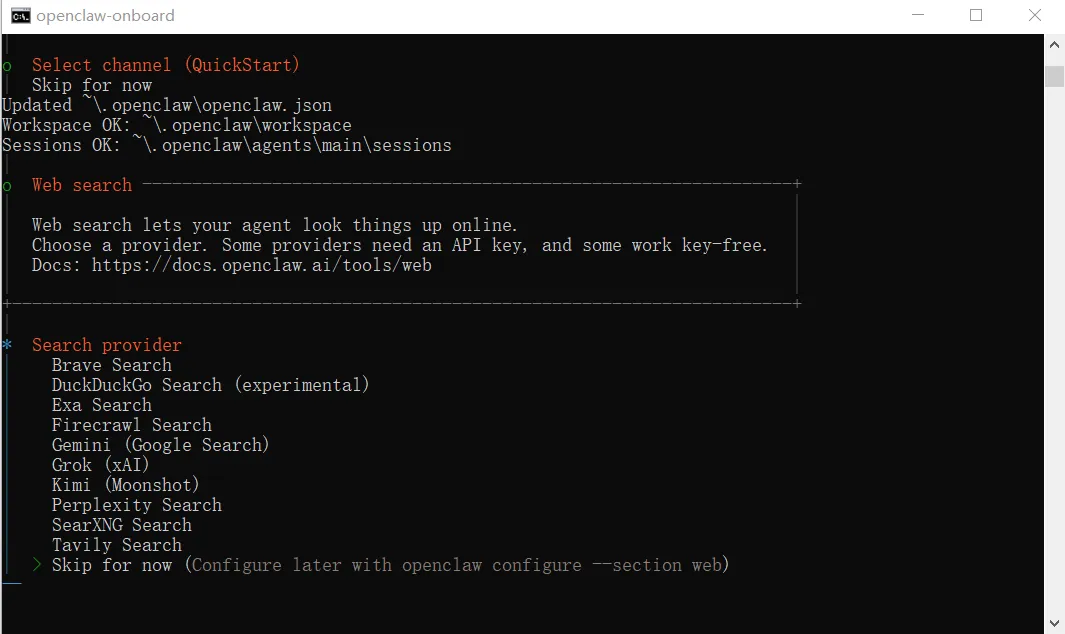
Task: Click the scrollbar down arrow
Action: click(1054, 623)
